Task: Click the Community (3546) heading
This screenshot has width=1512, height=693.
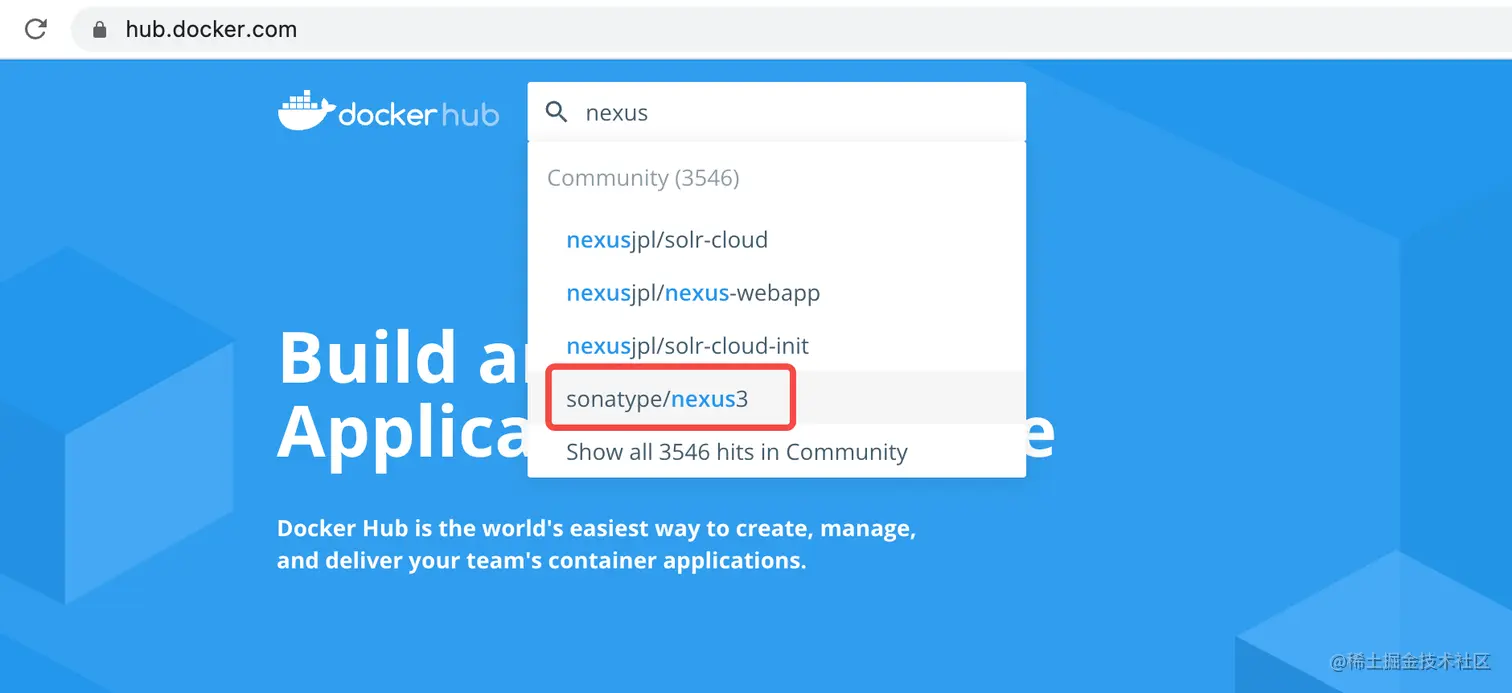Action: coord(643,178)
